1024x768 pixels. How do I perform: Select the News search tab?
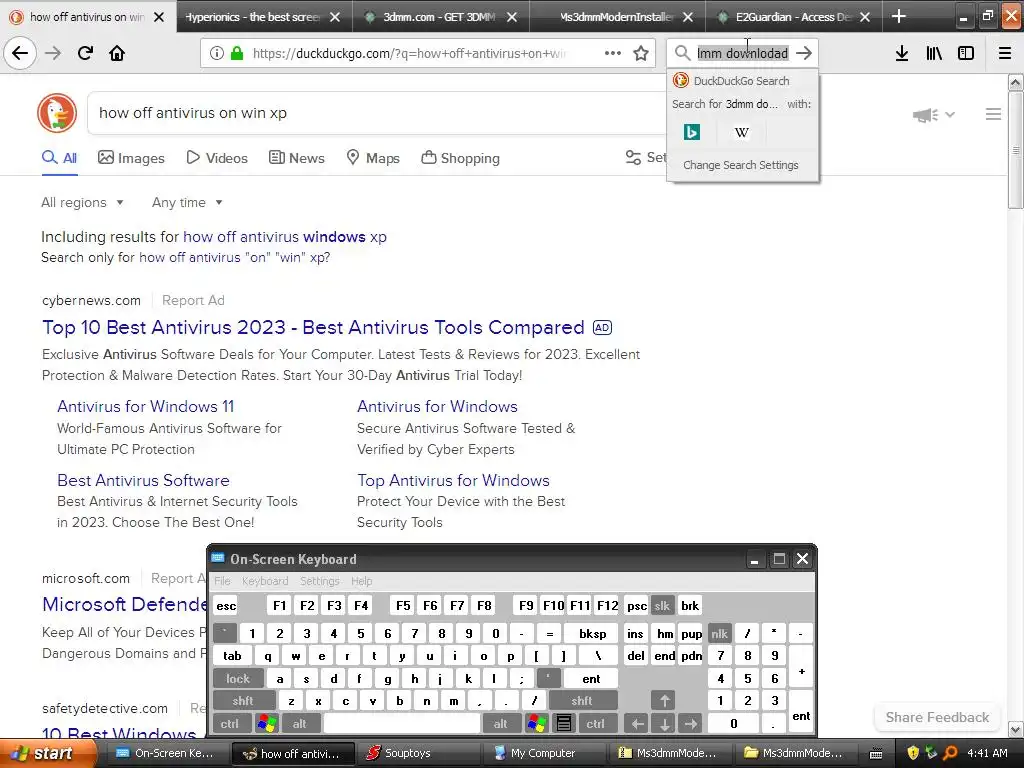click(296, 158)
